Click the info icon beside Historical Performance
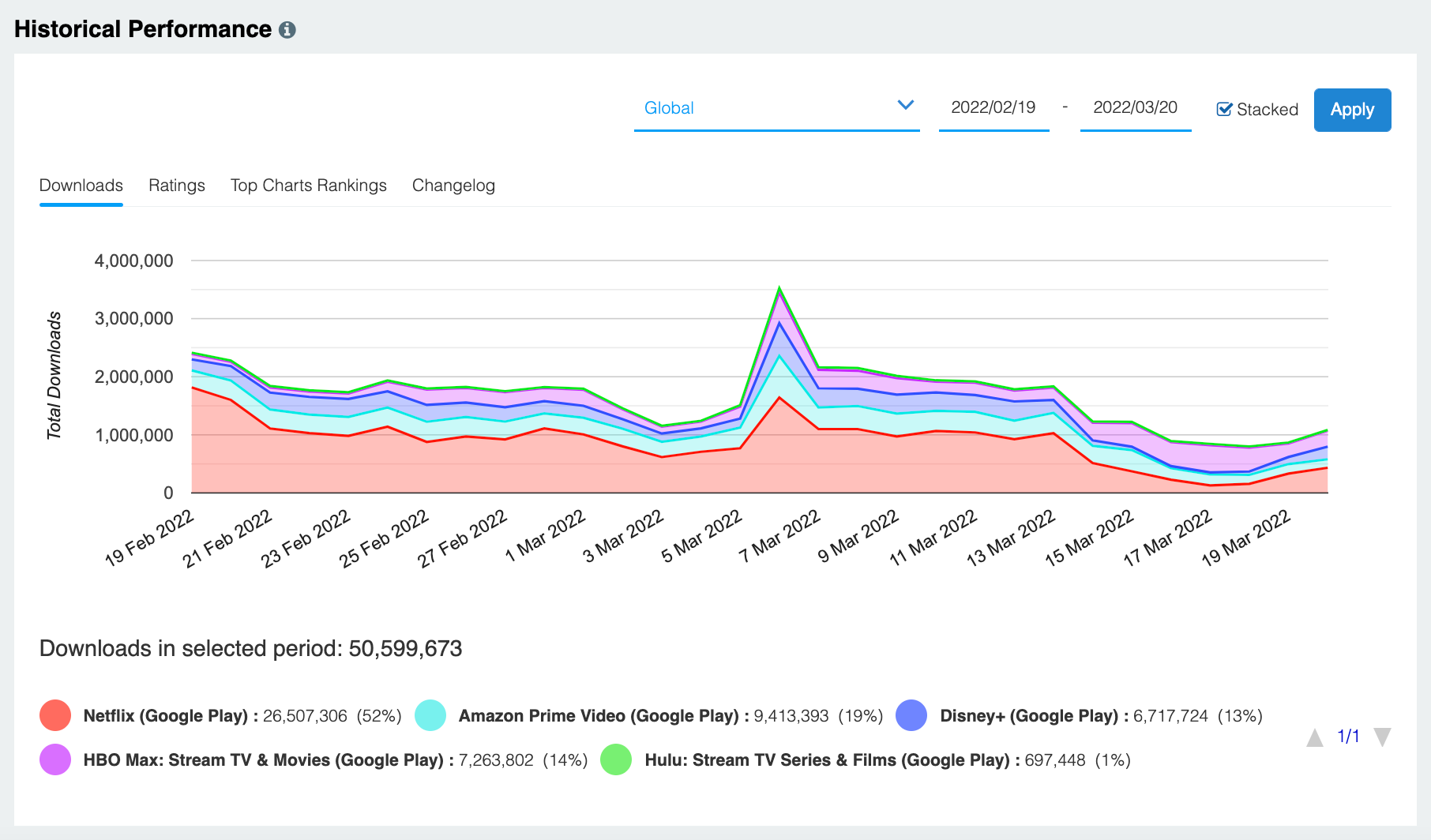Screen dimensions: 1431x840 click(287, 30)
